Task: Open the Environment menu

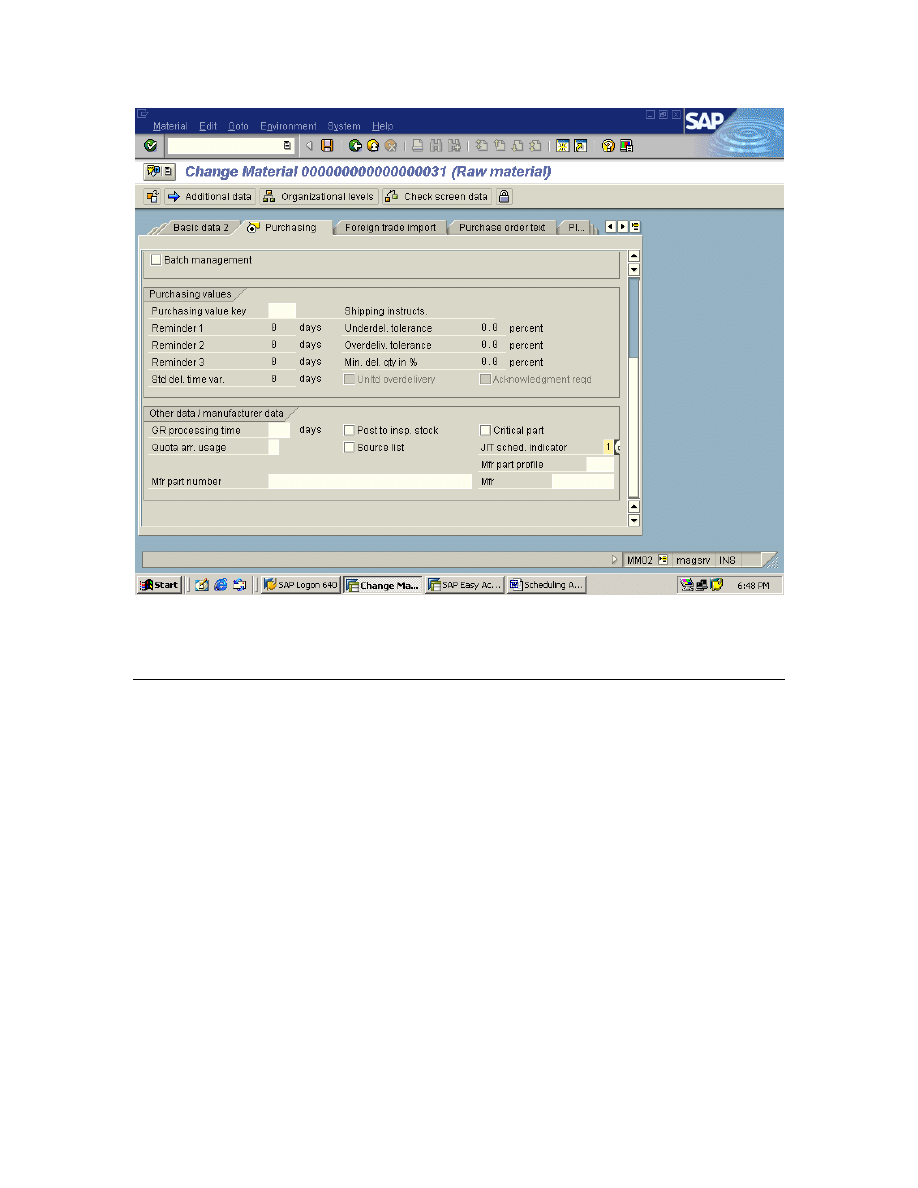Action: 288,126
